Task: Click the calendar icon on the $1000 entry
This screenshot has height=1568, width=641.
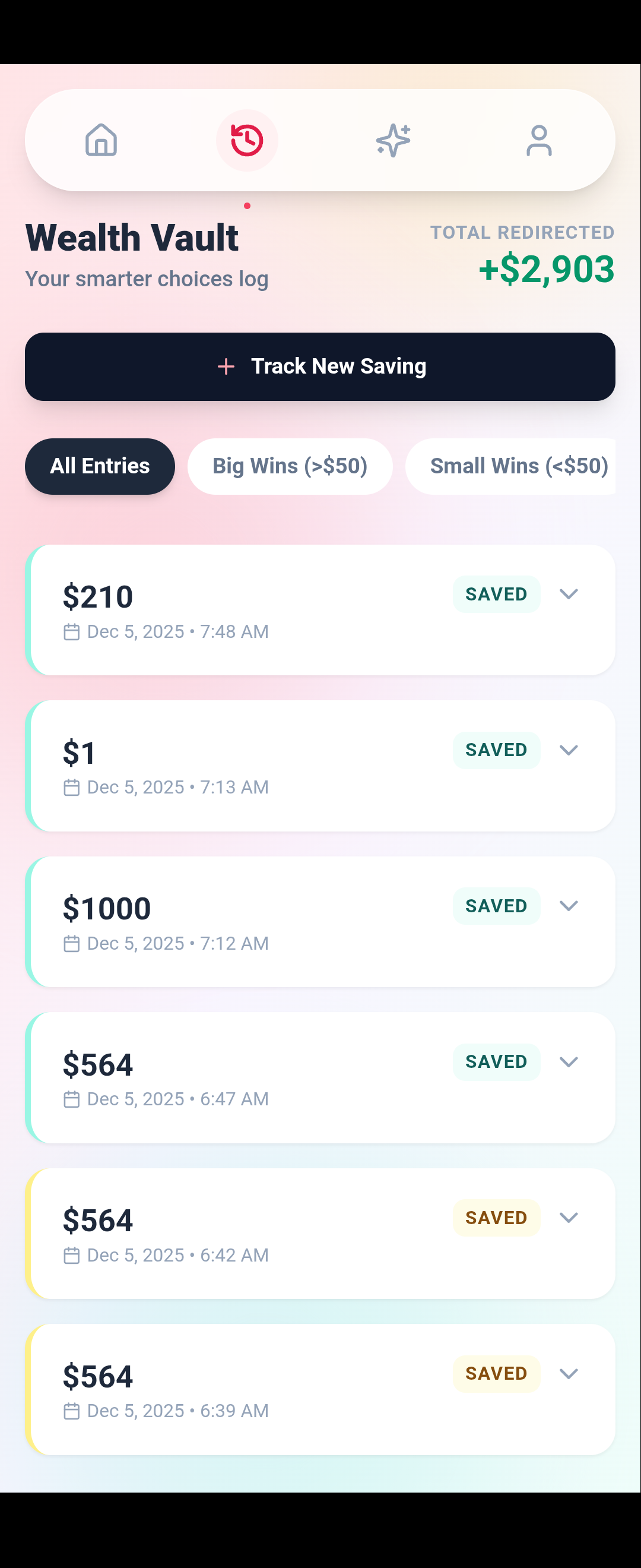Action: click(72, 943)
